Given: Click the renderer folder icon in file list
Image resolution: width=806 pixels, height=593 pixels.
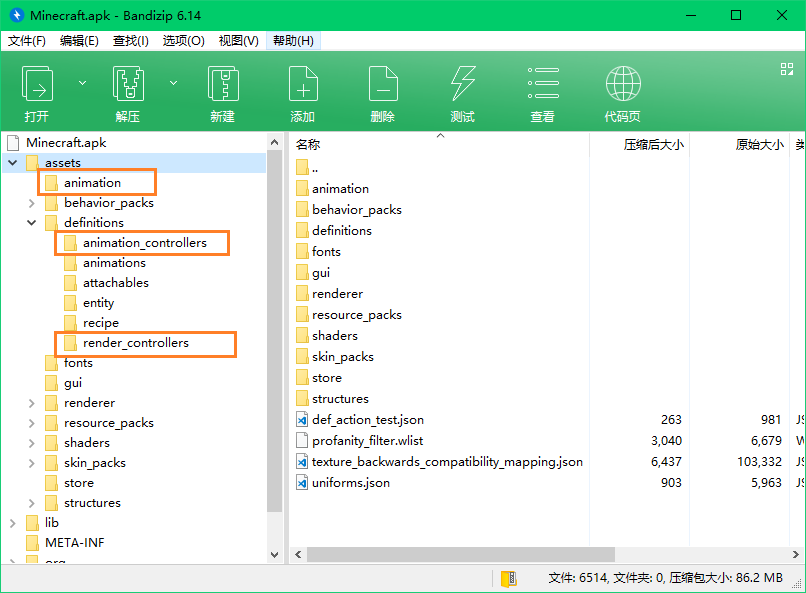Looking at the screenshot, I should pos(302,293).
